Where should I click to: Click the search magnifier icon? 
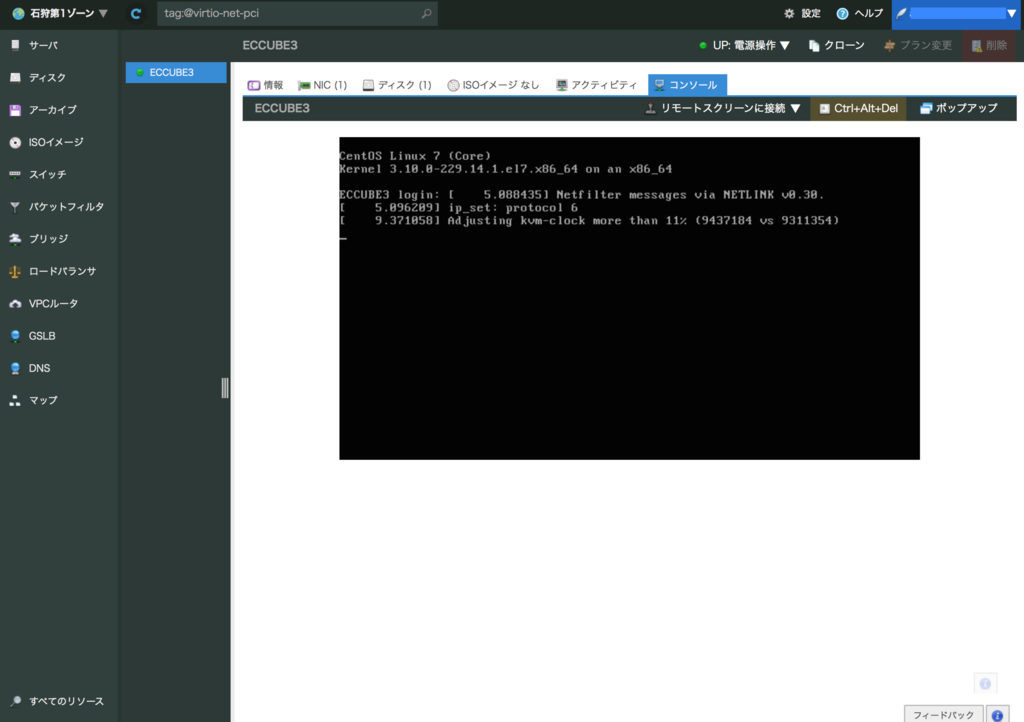point(426,13)
